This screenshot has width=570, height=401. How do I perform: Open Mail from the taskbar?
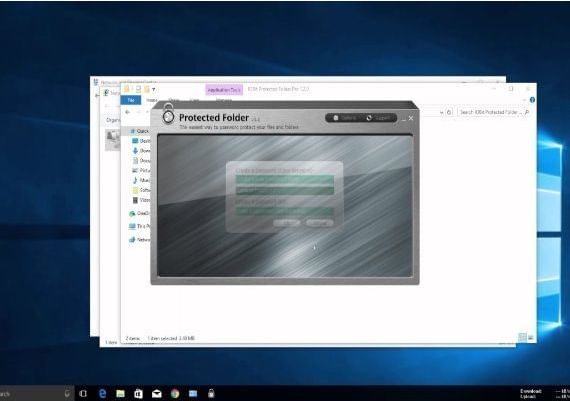coord(157,394)
